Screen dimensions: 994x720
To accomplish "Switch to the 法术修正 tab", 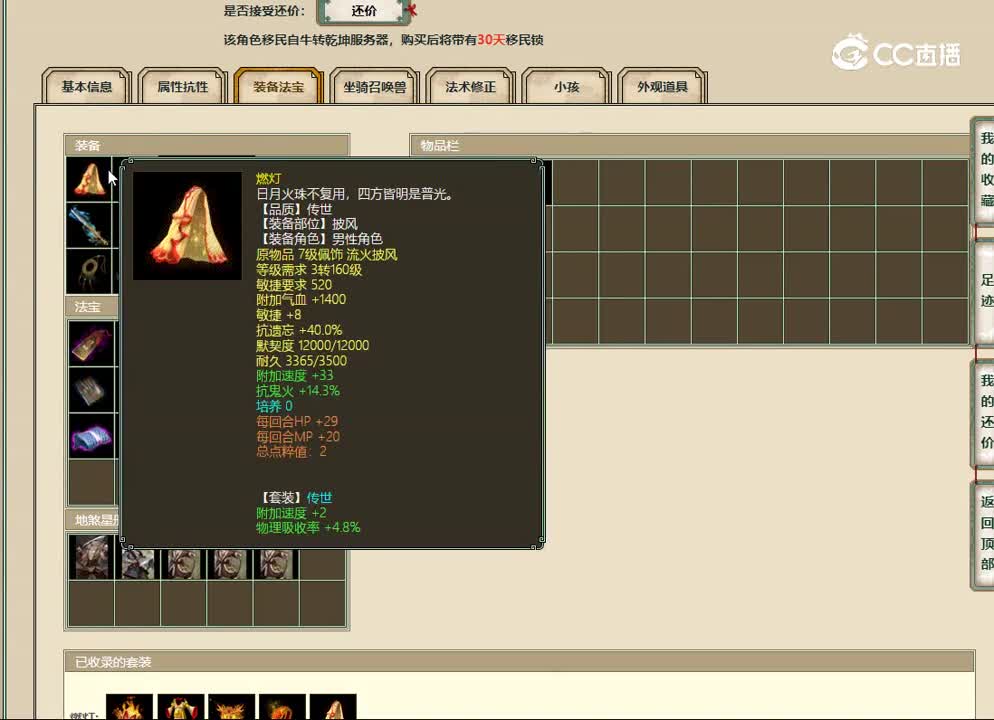I will tap(470, 86).
